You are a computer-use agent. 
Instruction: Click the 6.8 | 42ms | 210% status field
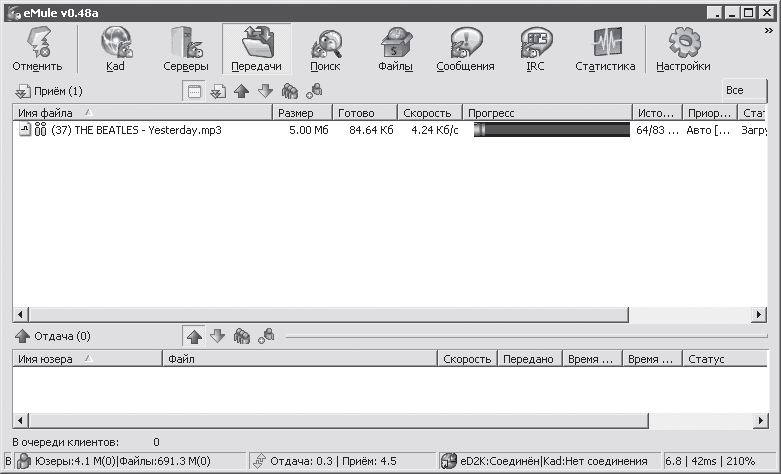[719, 461]
